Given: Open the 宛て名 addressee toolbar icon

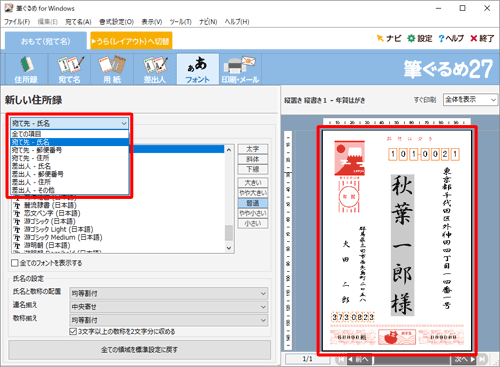Looking at the screenshot, I should [69, 69].
